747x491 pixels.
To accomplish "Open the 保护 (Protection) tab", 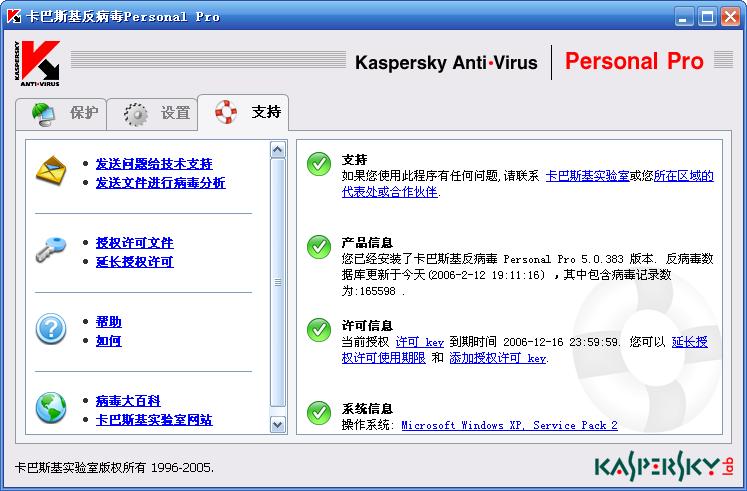I will [61, 114].
